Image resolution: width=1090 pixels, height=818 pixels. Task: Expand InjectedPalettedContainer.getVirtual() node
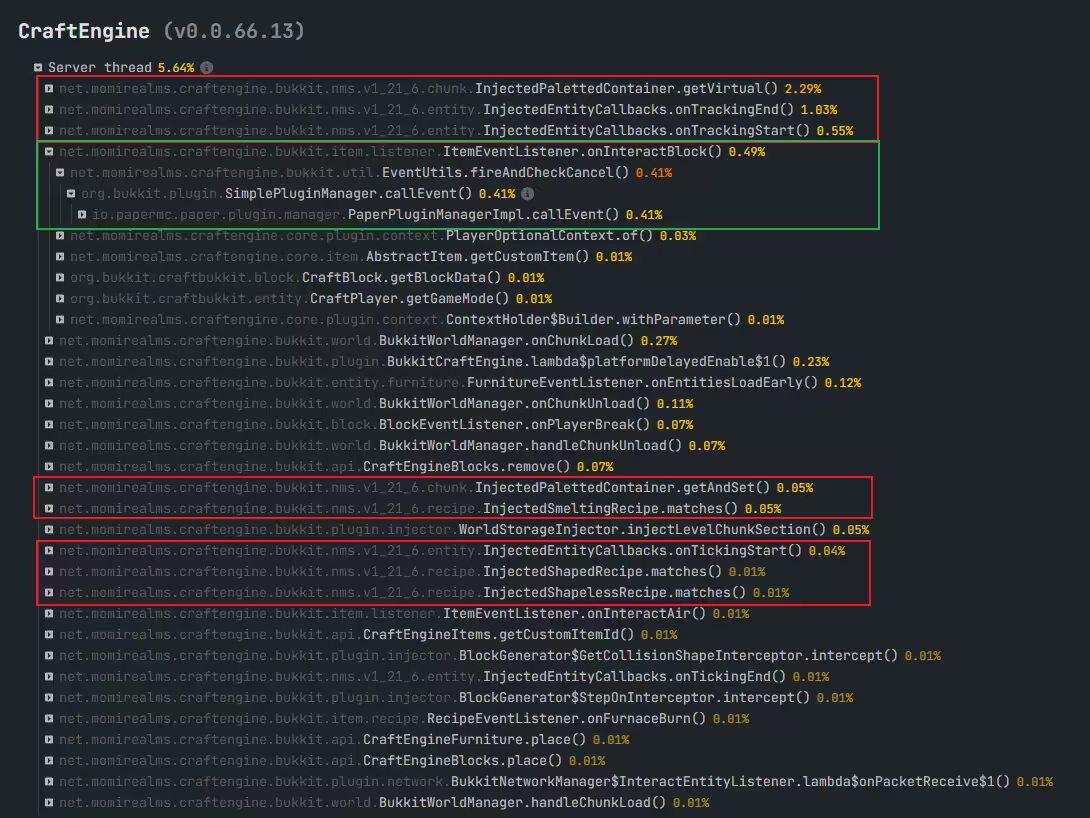click(49, 89)
